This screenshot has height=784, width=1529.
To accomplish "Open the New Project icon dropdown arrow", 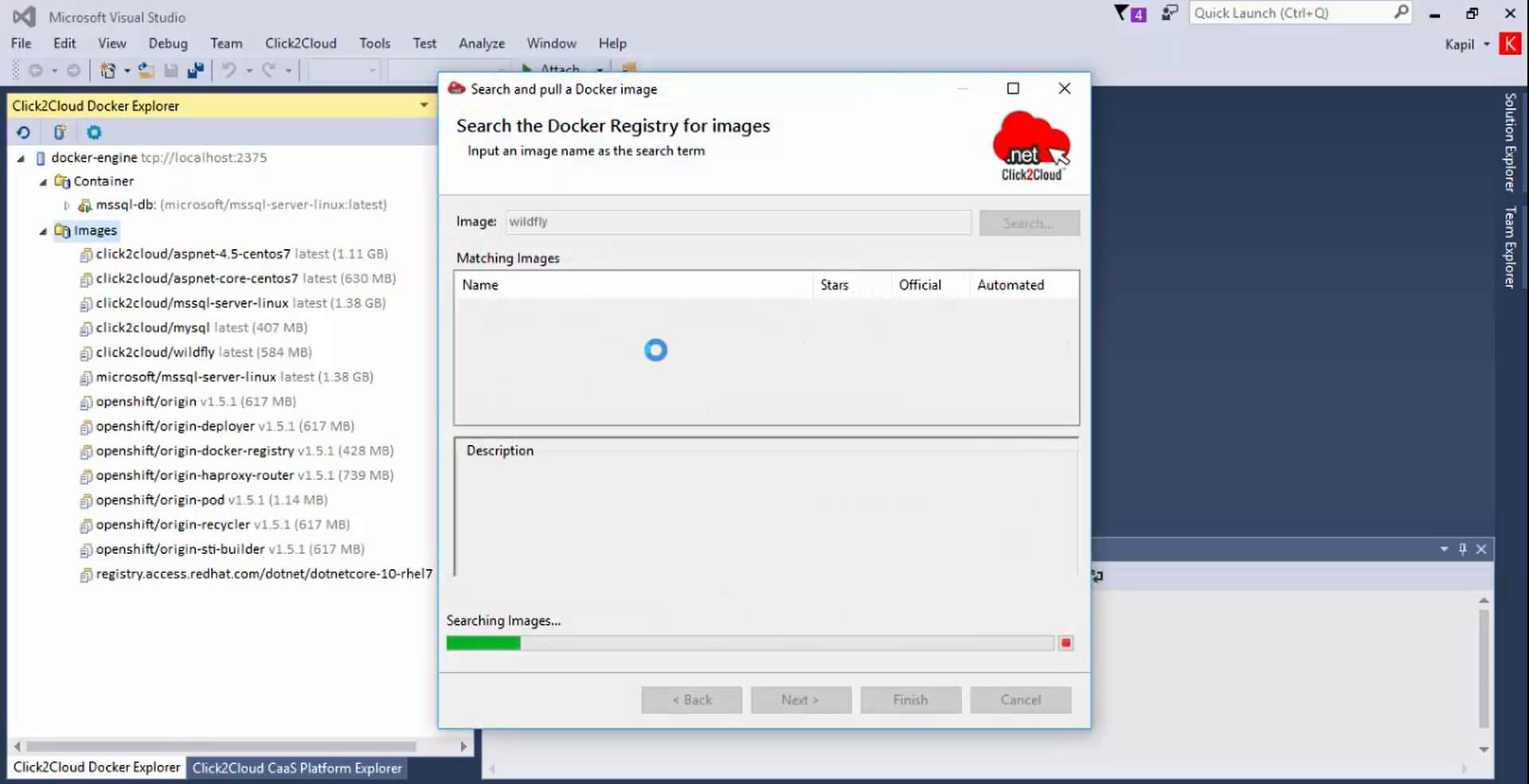I will (127, 71).
